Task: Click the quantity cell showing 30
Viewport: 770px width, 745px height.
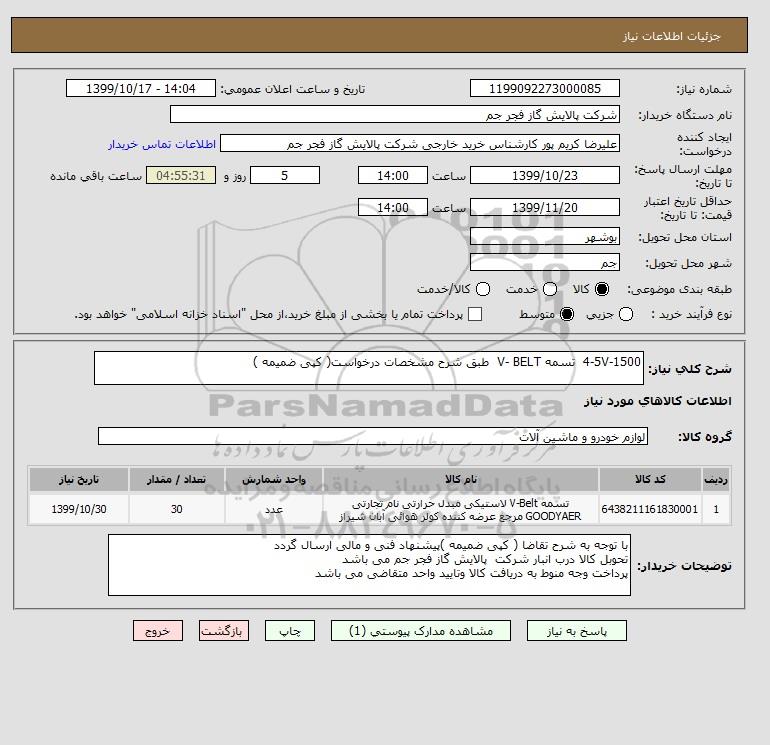Action: [x=177, y=509]
